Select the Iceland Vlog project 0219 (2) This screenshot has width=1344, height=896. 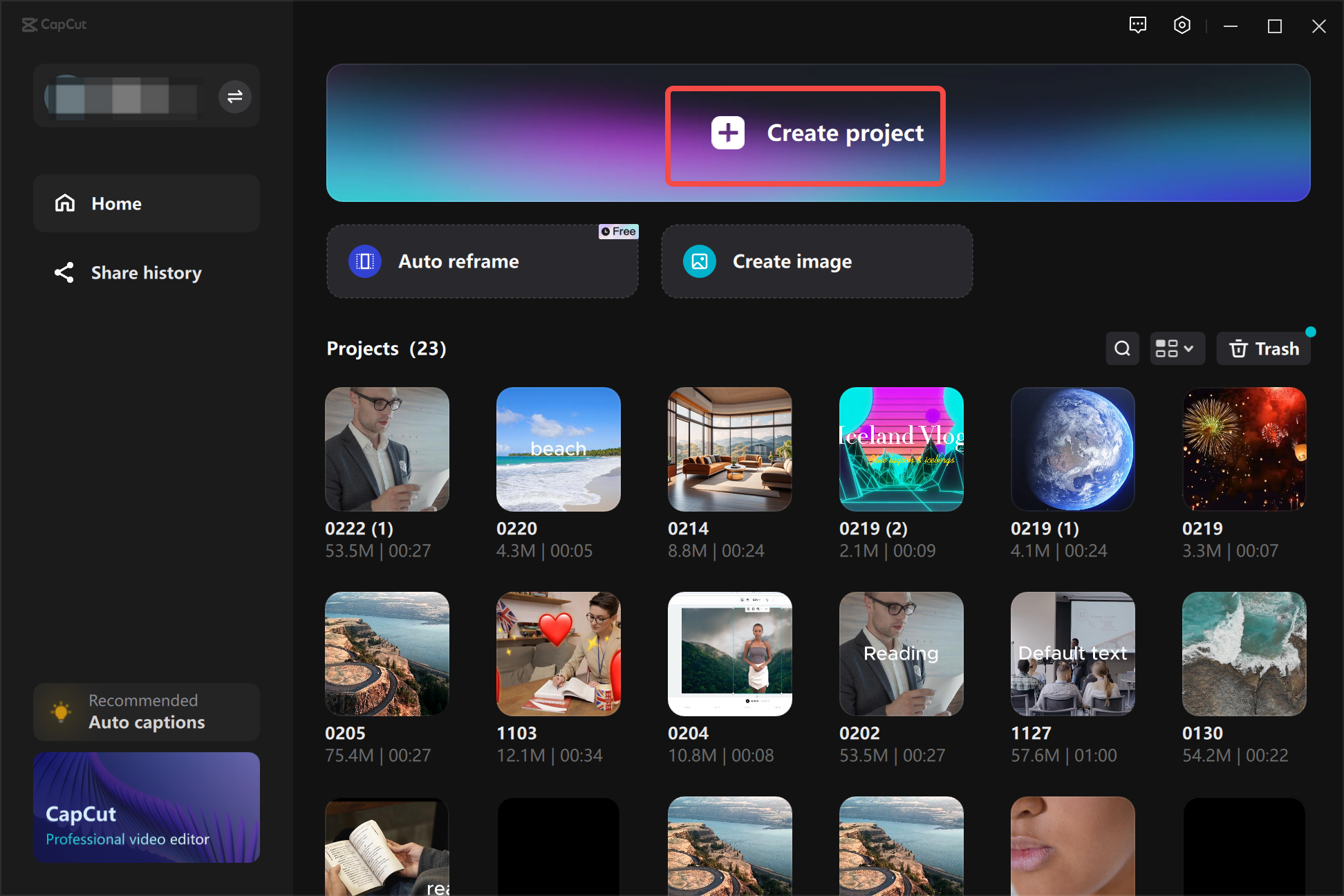point(899,449)
